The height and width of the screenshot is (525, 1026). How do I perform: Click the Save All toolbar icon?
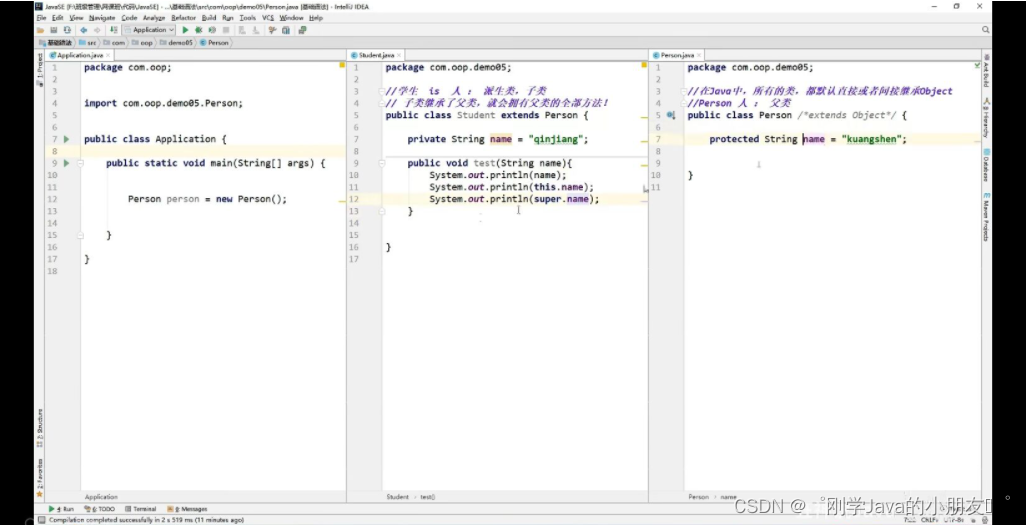[x=54, y=30]
